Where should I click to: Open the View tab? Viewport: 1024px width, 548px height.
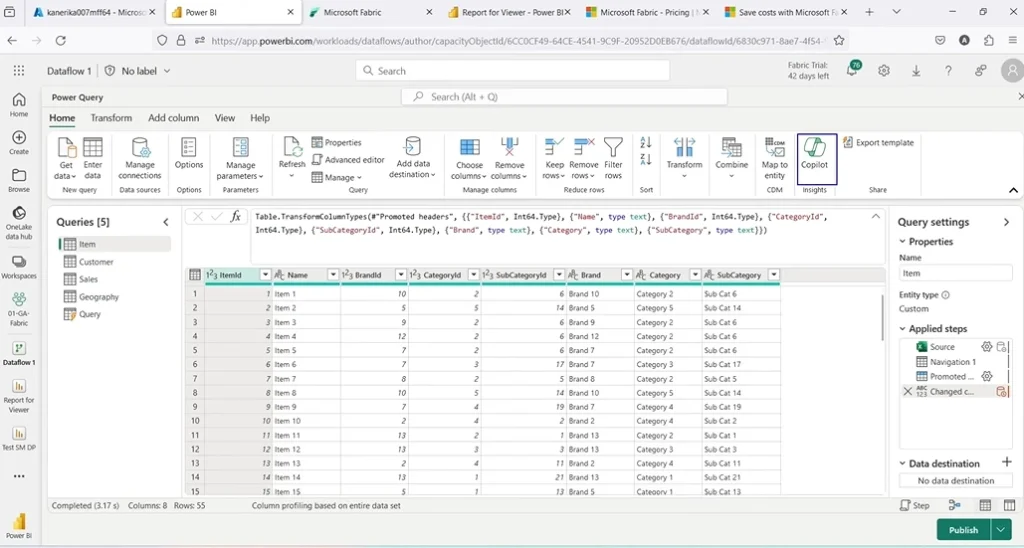(x=225, y=118)
